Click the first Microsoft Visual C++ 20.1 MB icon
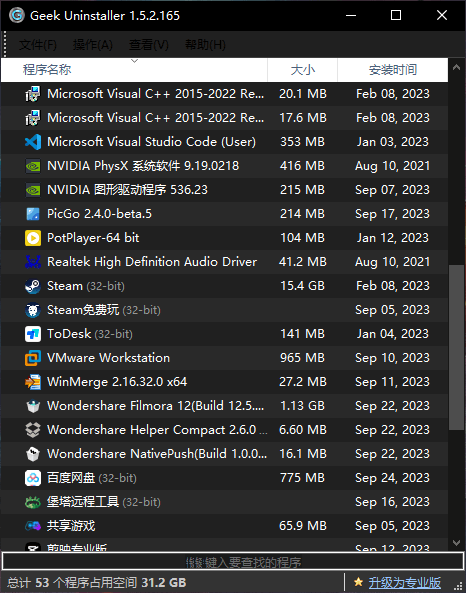This screenshot has height=593, width=466. tap(33, 94)
